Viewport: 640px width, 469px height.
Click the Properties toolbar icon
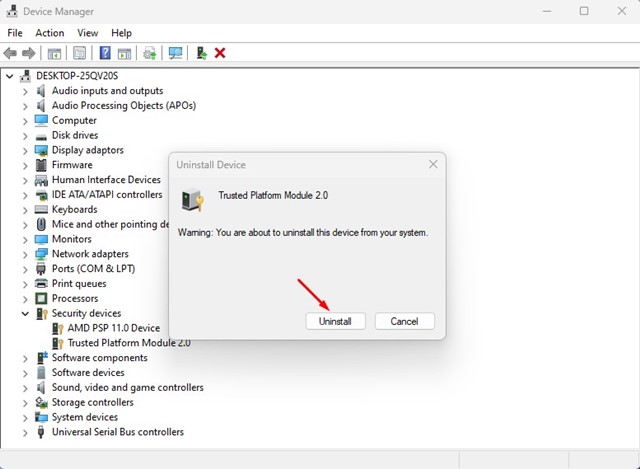(x=79, y=53)
